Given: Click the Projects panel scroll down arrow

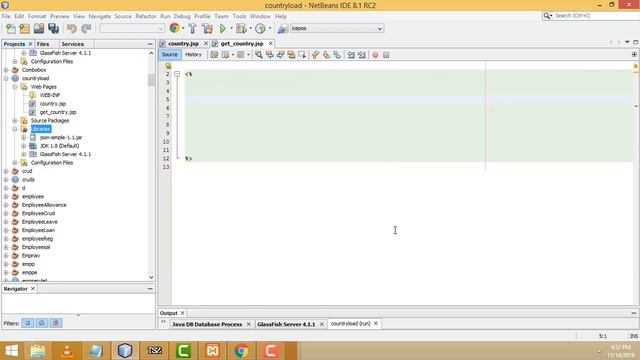Looking at the screenshot, I should pos(151,277).
